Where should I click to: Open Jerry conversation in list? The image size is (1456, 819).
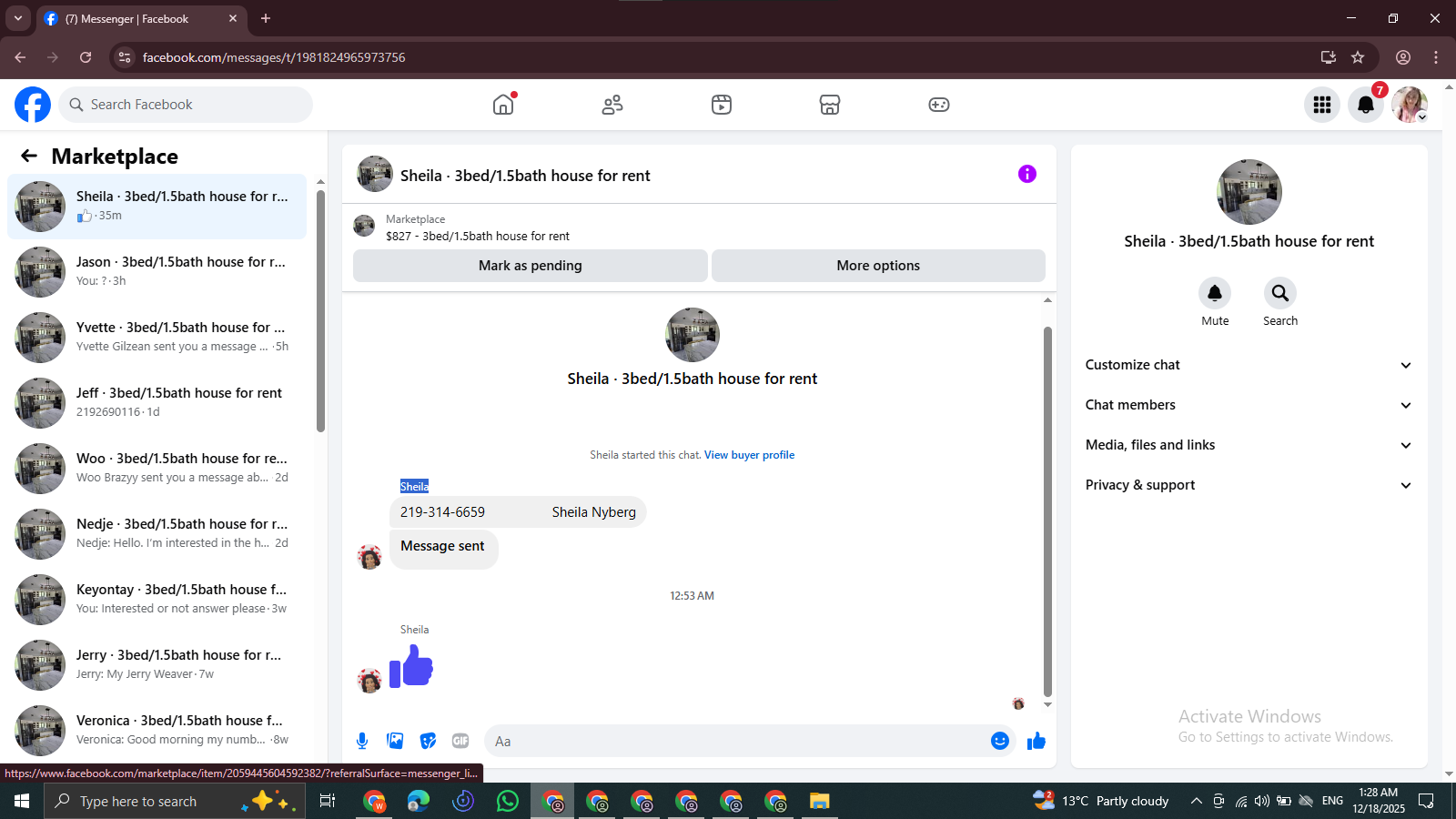(x=157, y=665)
